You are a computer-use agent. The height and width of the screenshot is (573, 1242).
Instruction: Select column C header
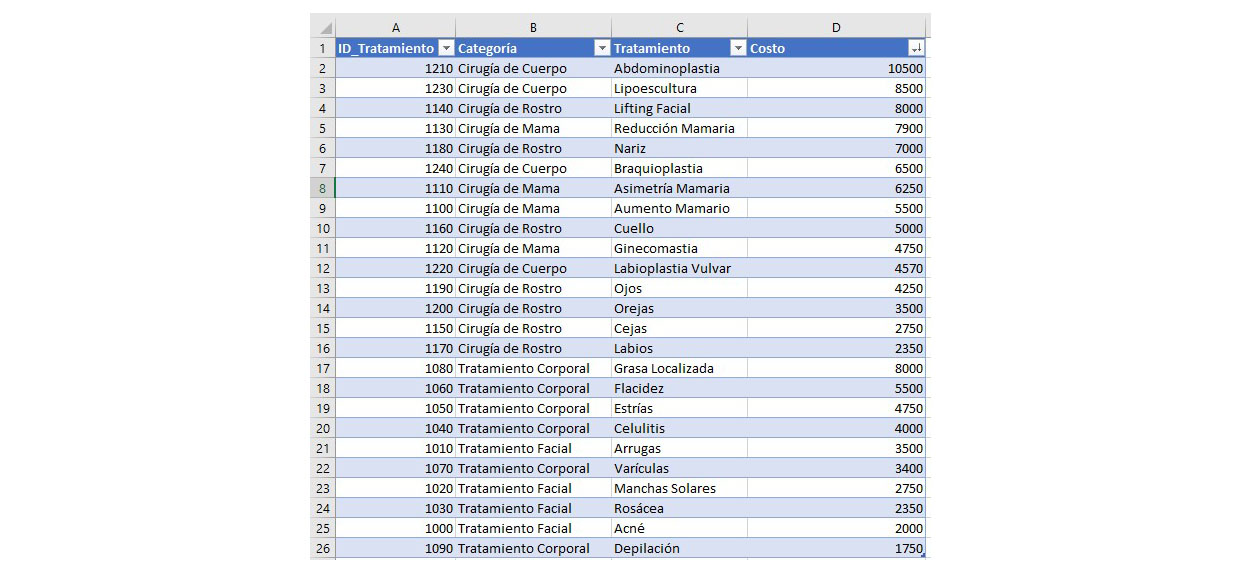(x=679, y=28)
